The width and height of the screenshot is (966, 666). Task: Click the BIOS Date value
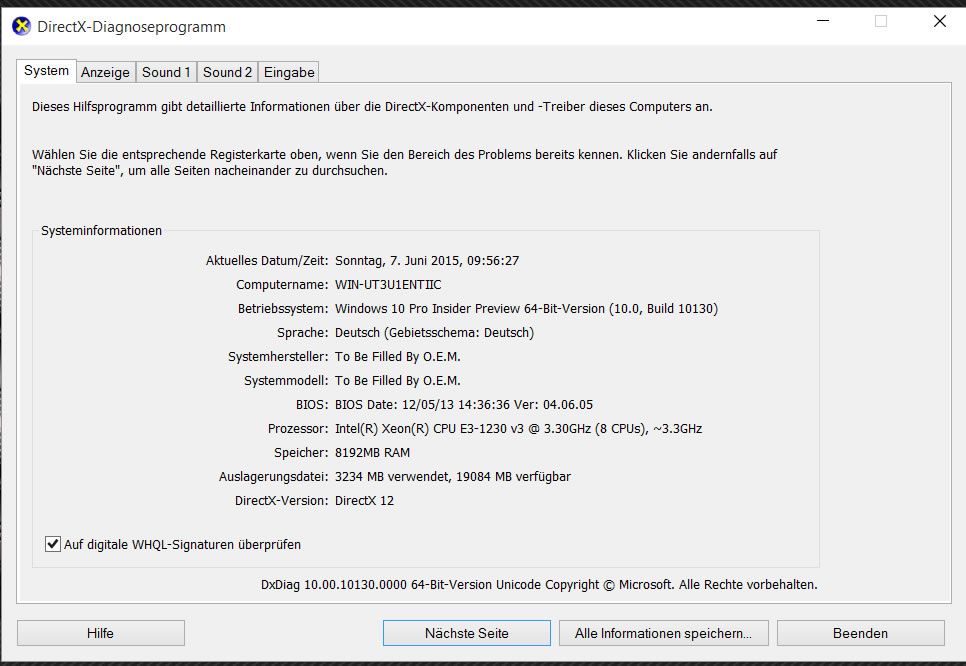(464, 405)
